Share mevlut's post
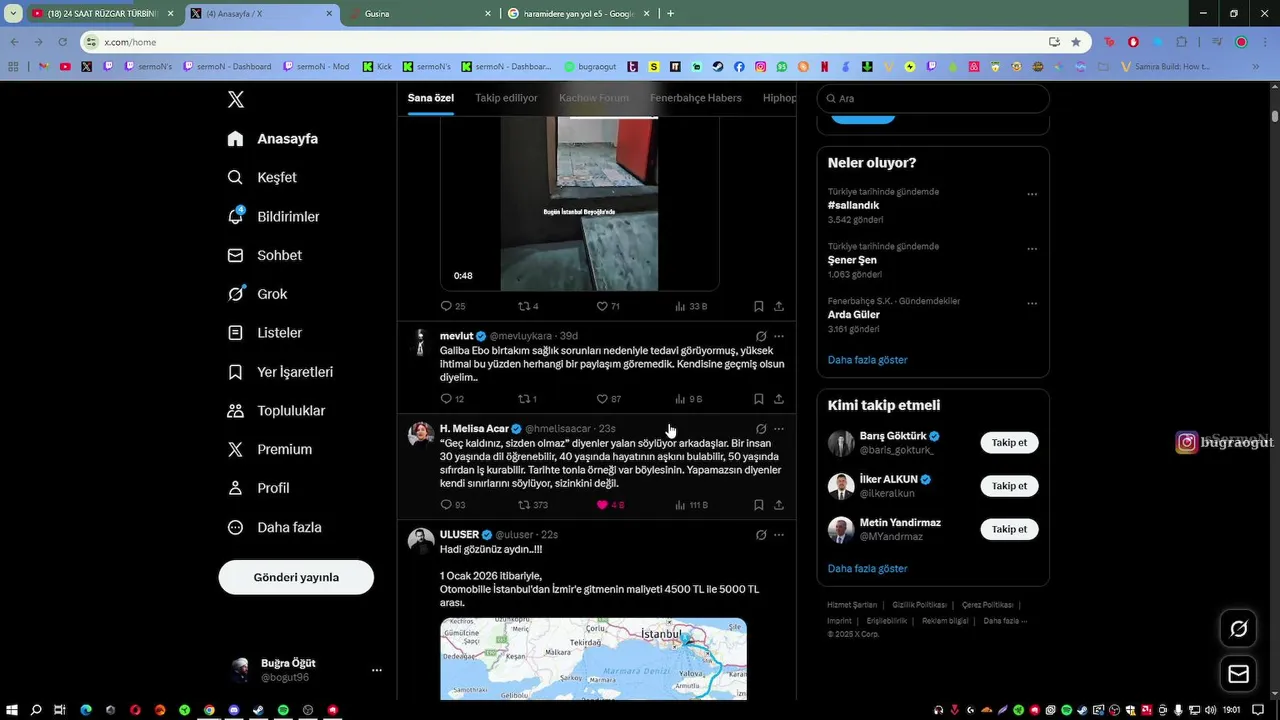Screen dimensions: 1280x720 coord(779,399)
